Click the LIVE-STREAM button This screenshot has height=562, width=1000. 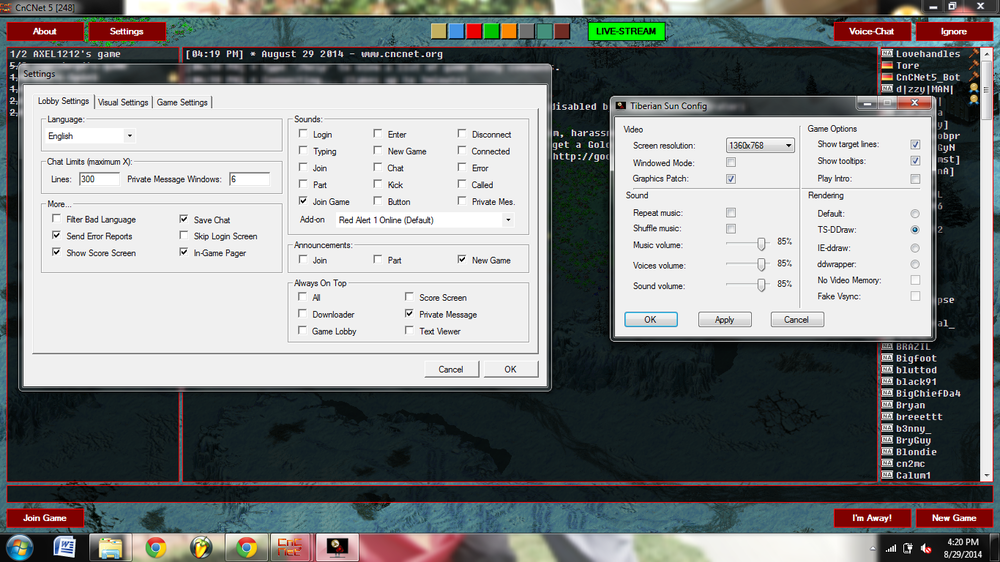626,31
